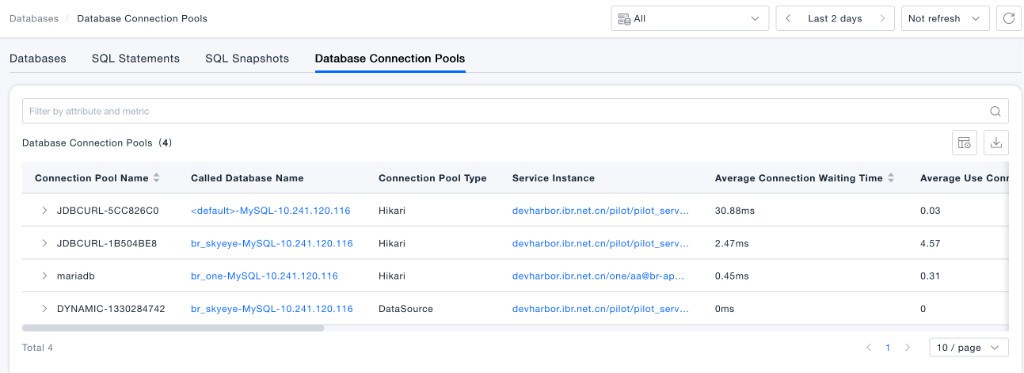Click the horizontal table scrollbar
Image resolution: width=1024 pixels, height=373 pixels.
(x=173, y=328)
